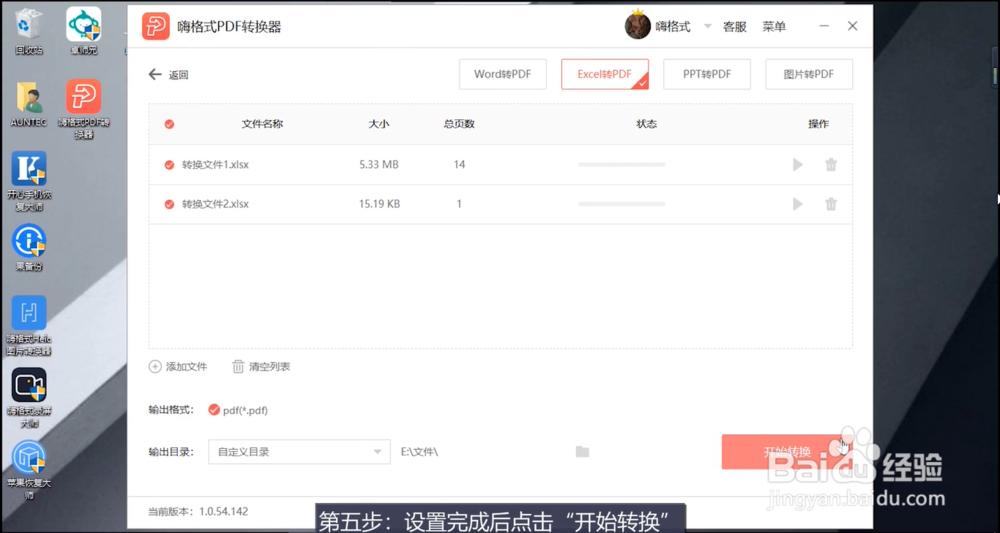Open the 开心手机恢复大师 desktop icon
This screenshot has width=1000, height=533.
pyautogui.click(x=29, y=182)
